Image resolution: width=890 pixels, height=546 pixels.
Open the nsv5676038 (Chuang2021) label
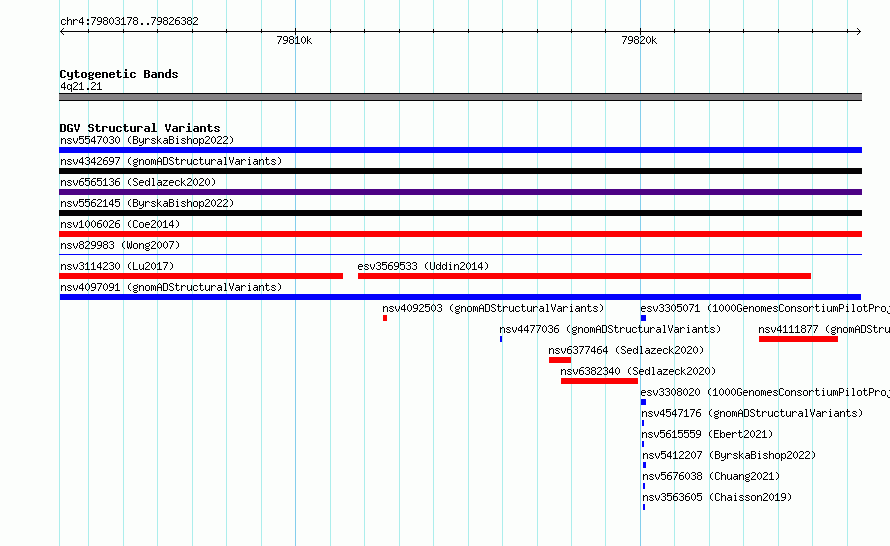coord(711,476)
